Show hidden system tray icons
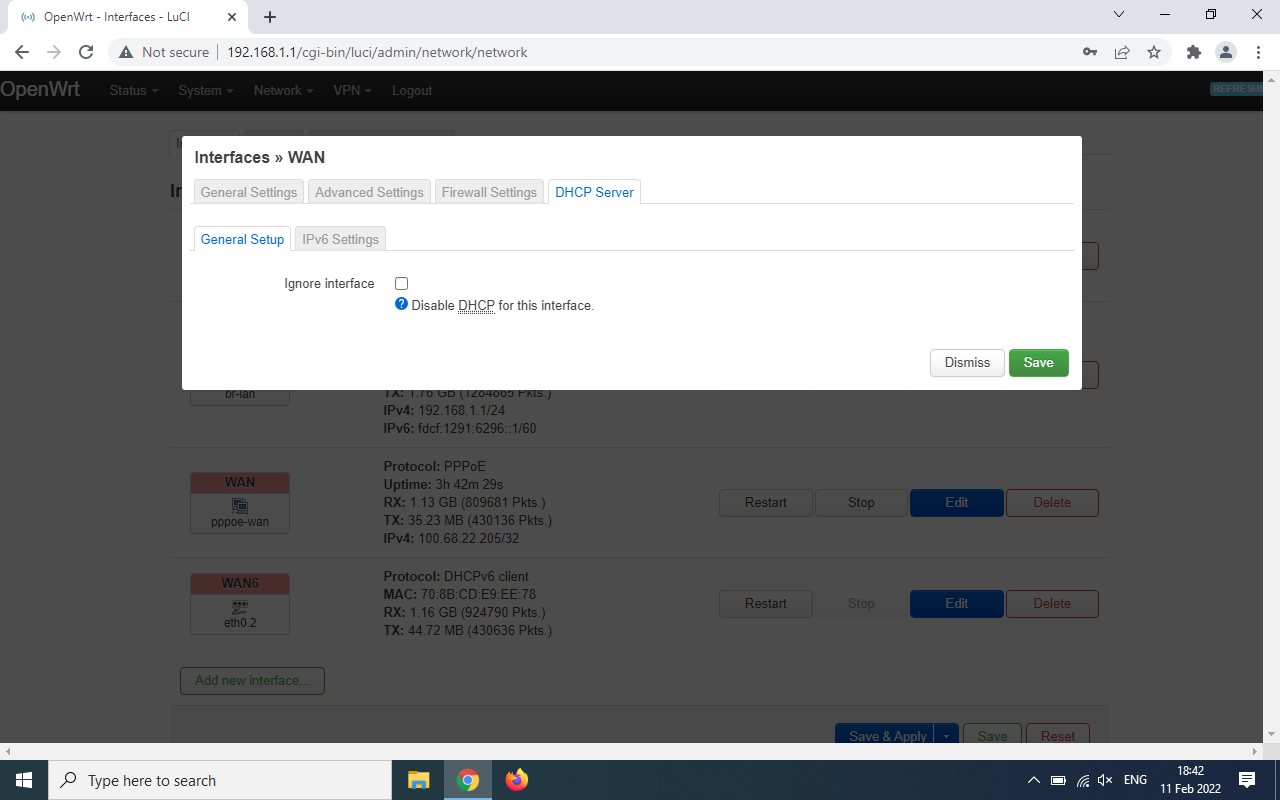Viewport: 1280px width, 800px height. click(1034, 780)
